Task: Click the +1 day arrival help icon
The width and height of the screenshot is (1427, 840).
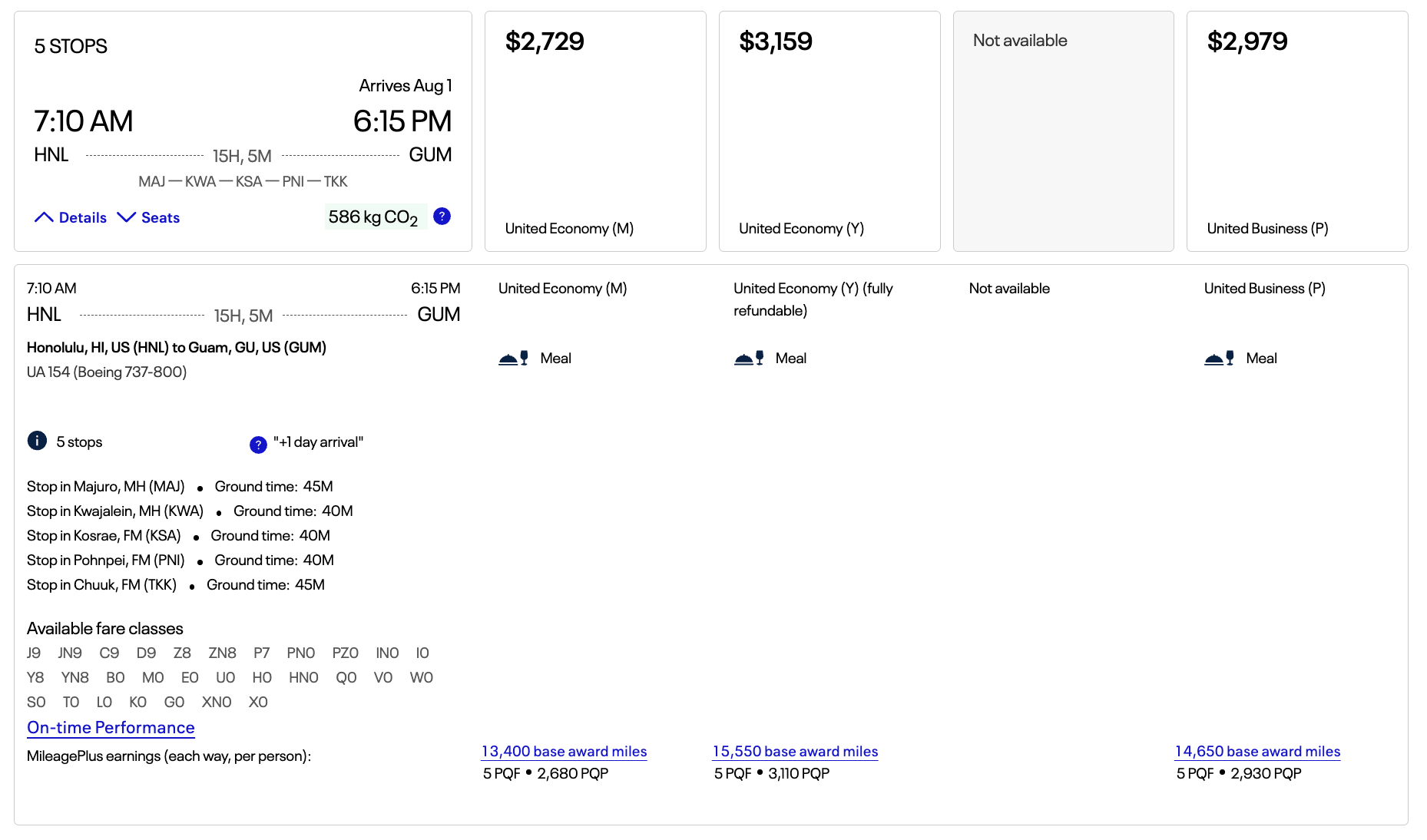Action: [258, 445]
